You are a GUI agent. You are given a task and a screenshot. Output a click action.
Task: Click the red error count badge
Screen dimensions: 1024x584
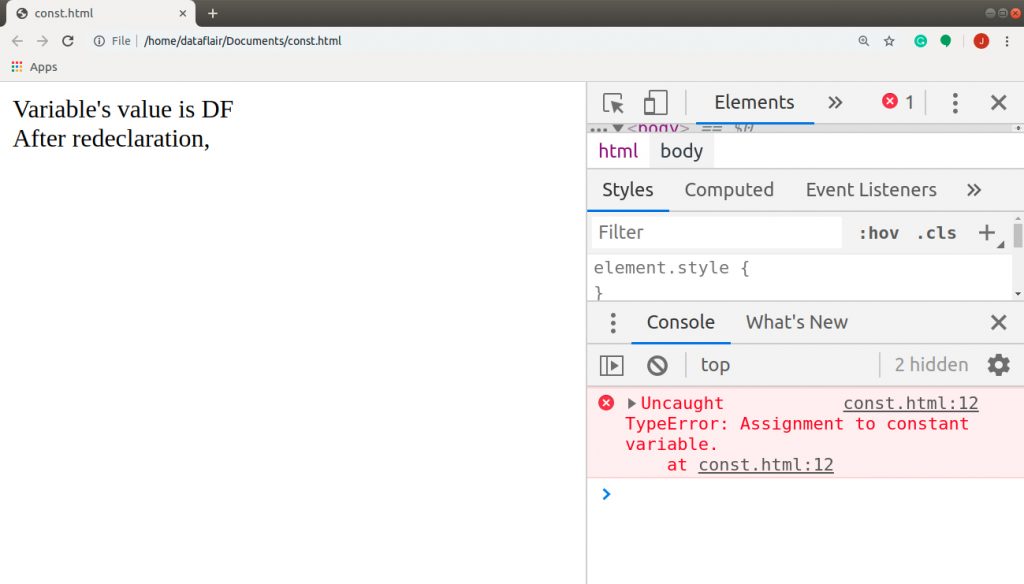tap(898, 102)
